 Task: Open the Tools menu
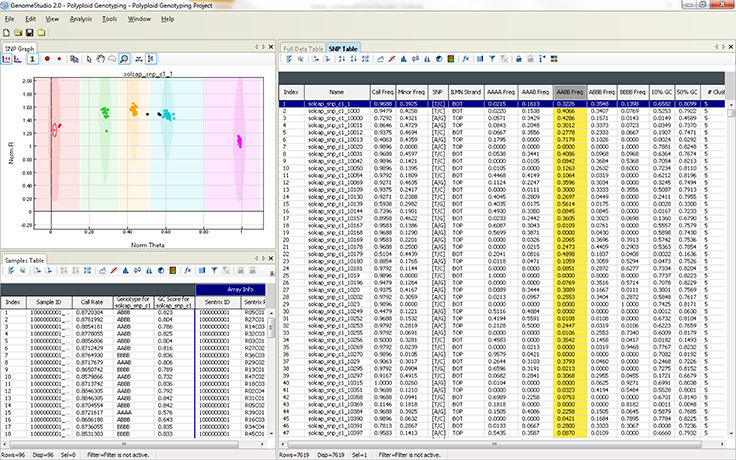(109, 19)
